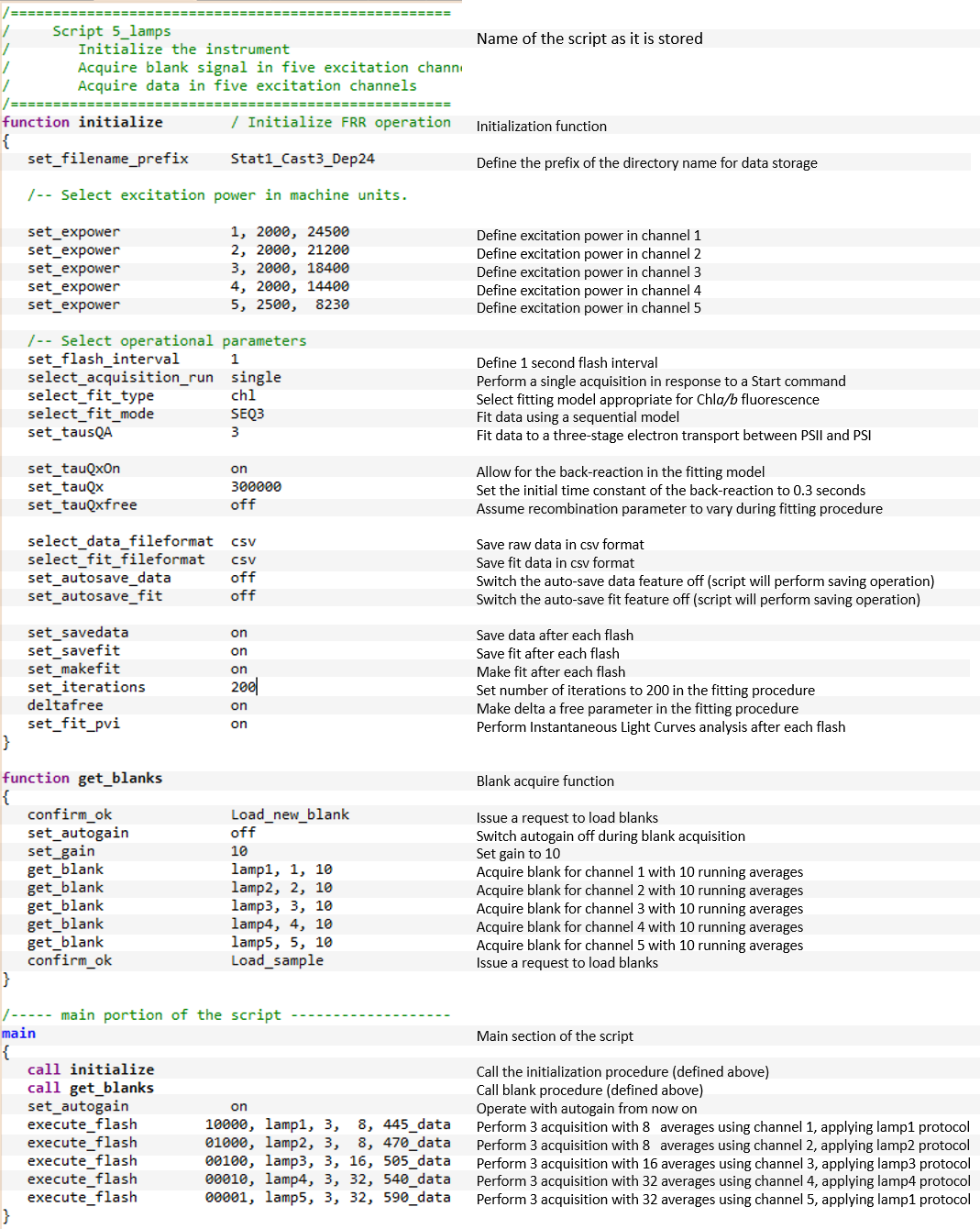Screen dimensions: 980x1229
Task: Click the set_gain value 10
Action: pos(239,851)
